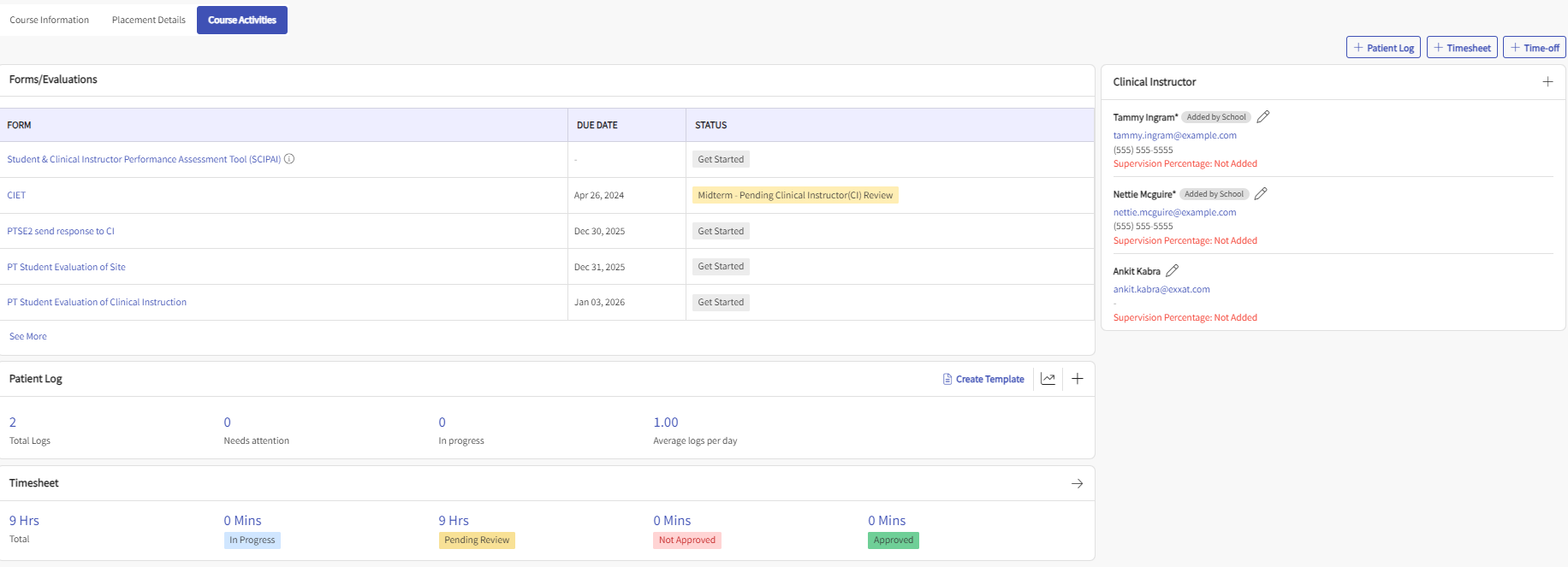Click Get Started for PTSE2 send response
Viewport: 1568px width, 567px height.
721,231
